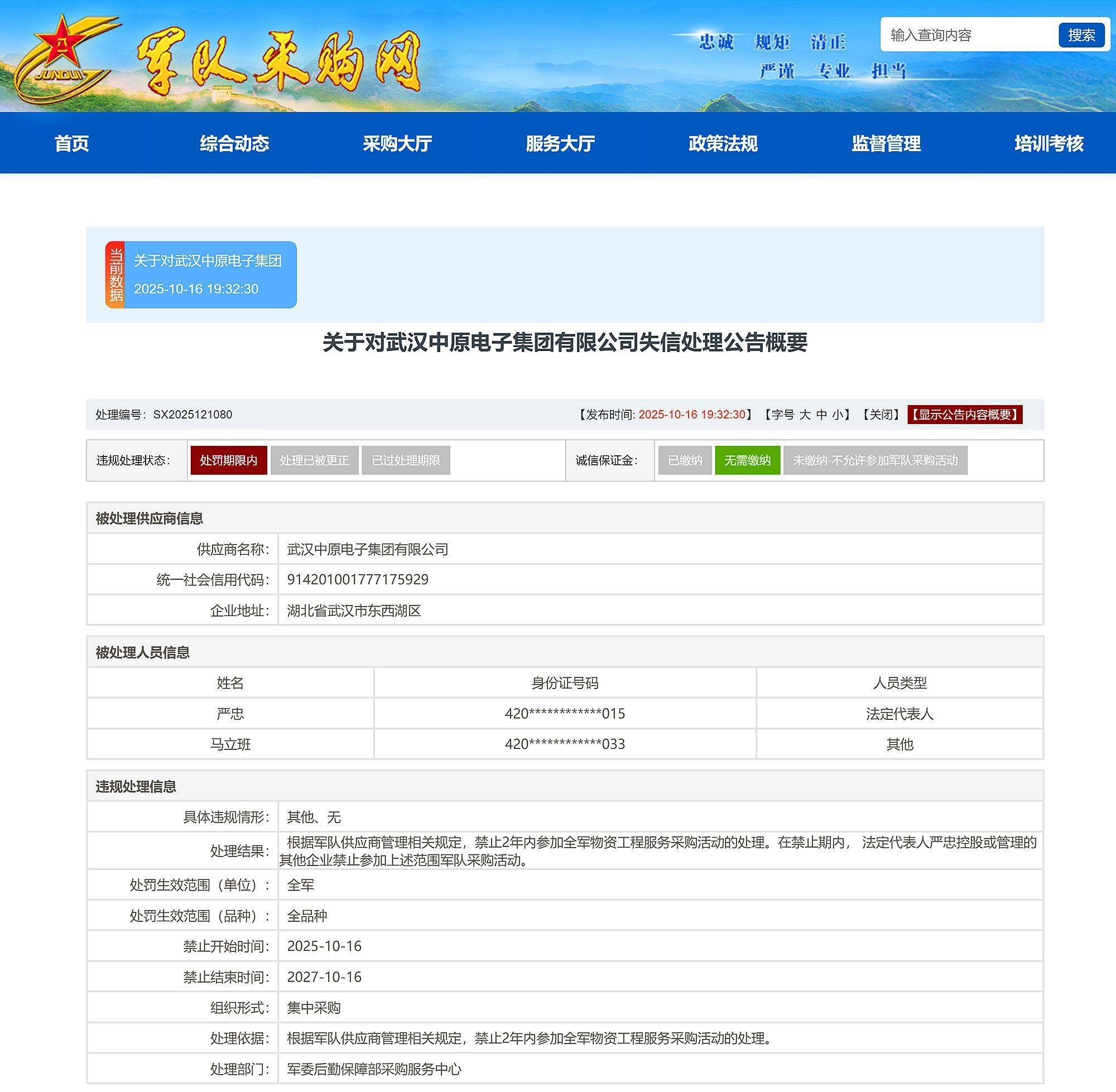
Task: Open the 首页 navigation menu
Action: click(71, 145)
